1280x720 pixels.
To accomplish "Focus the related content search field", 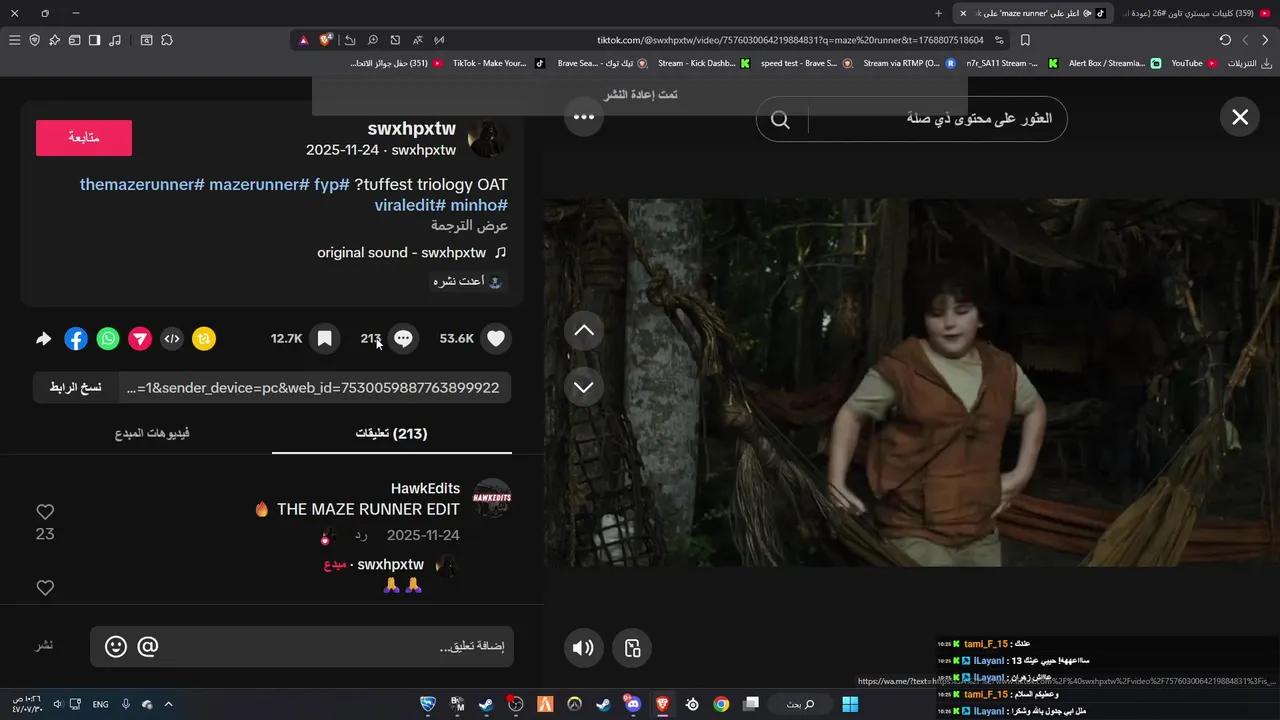I will (x=937, y=119).
